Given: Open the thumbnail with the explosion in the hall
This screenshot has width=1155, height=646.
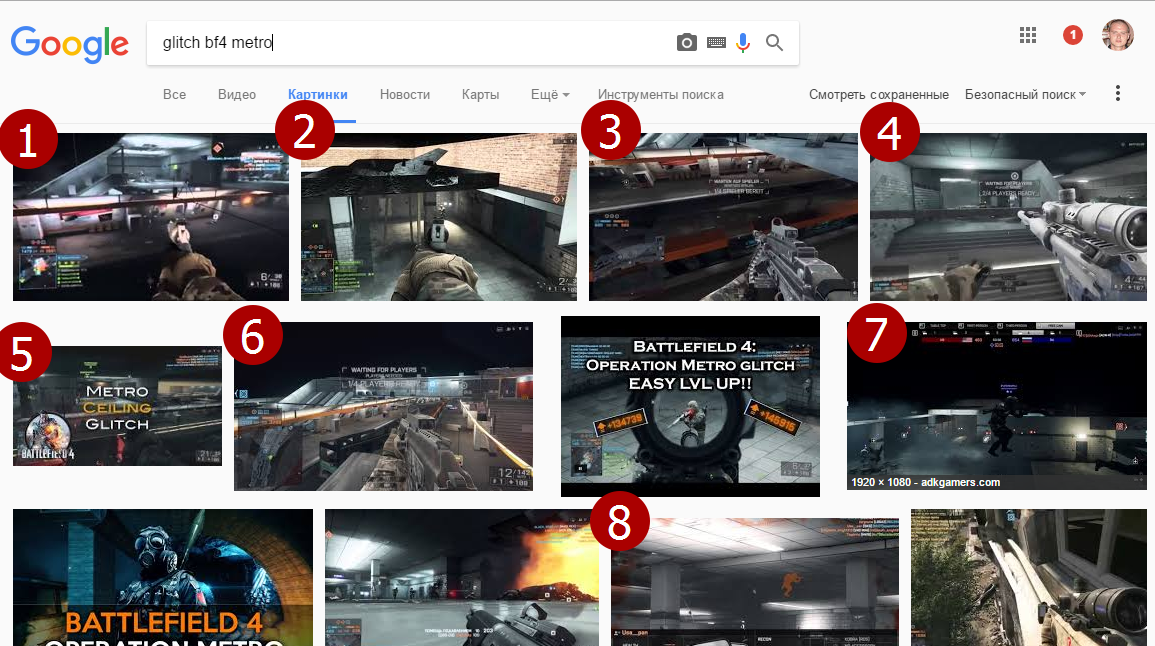Looking at the screenshot, I should tap(462, 577).
